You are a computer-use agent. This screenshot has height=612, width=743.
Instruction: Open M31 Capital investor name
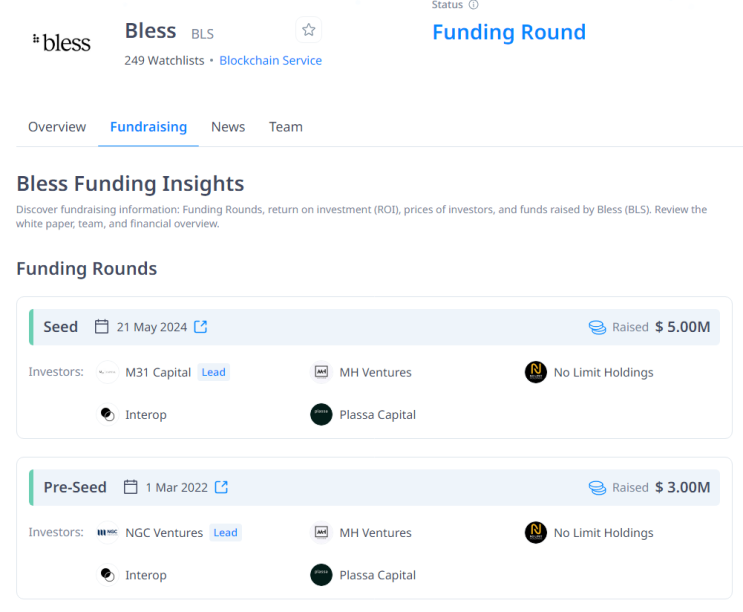(x=158, y=372)
